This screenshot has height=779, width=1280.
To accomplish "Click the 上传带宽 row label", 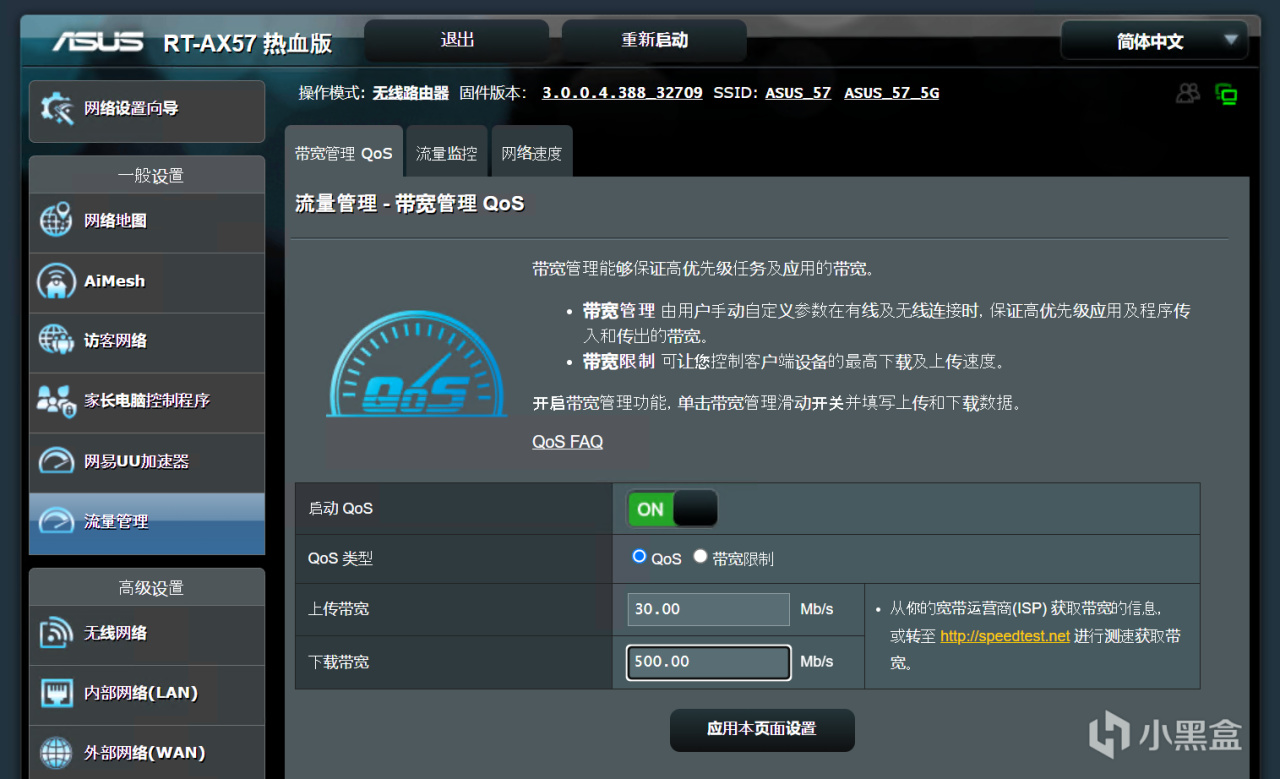I will (338, 609).
